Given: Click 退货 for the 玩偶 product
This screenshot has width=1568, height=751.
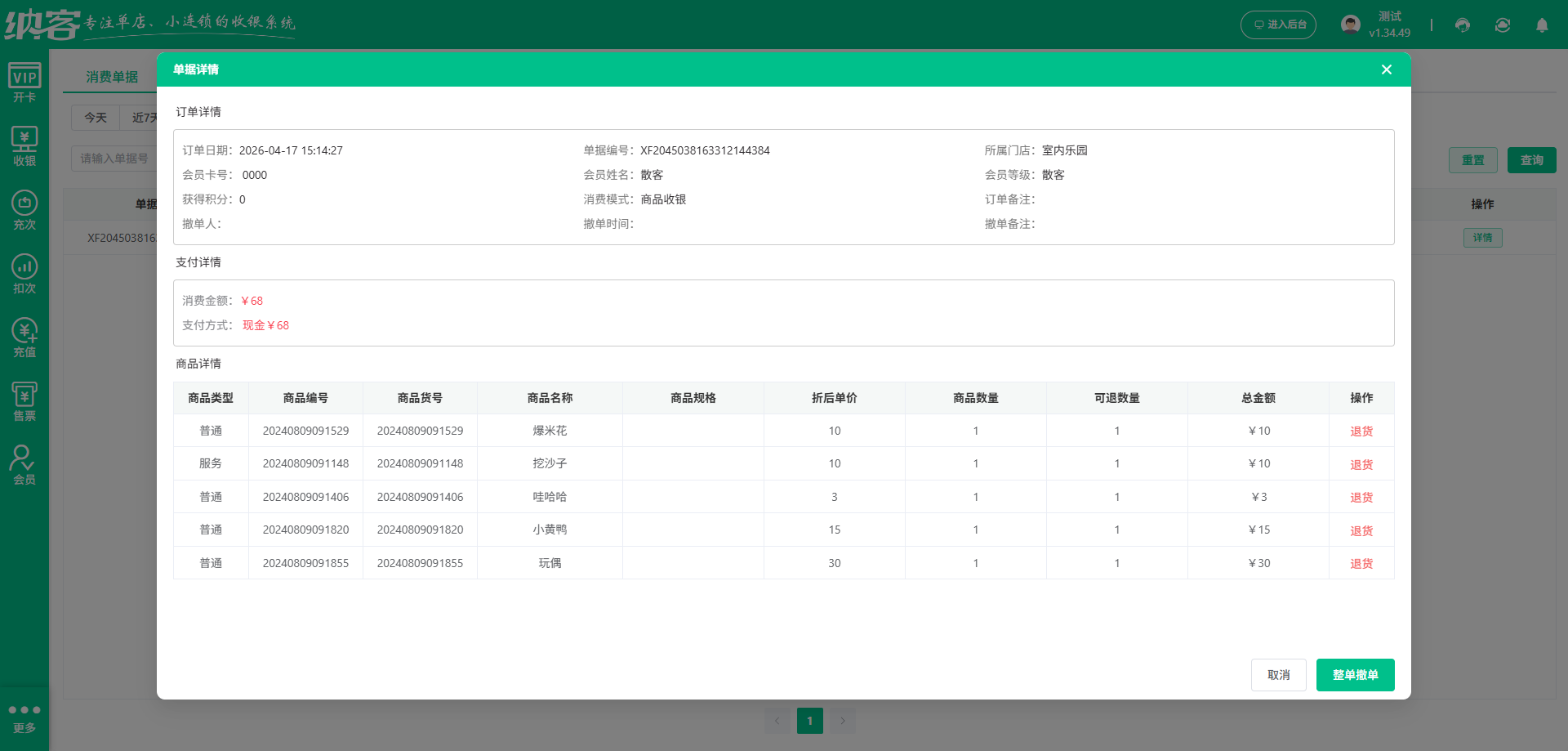Looking at the screenshot, I should coord(1361,563).
